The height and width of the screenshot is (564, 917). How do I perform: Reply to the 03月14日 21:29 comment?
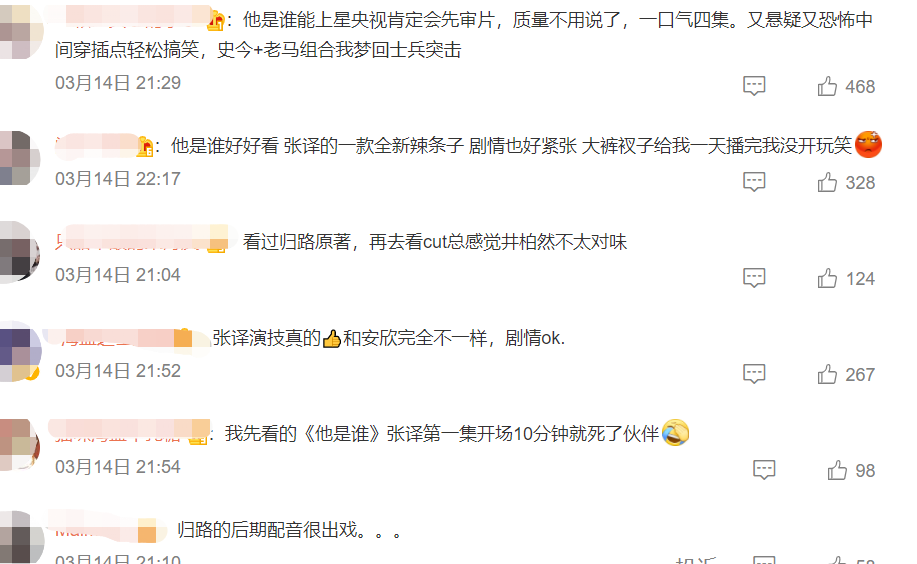(754, 86)
